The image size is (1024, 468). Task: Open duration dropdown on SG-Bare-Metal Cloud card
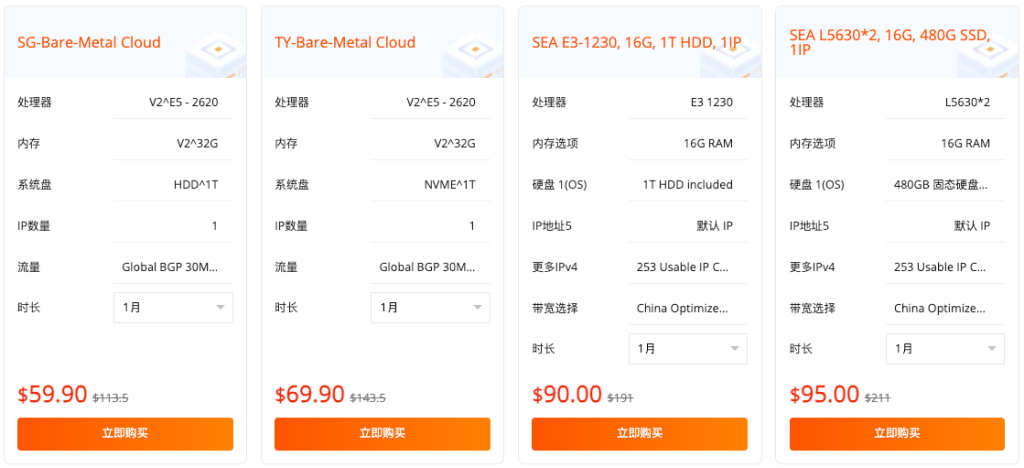pos(173,308)
